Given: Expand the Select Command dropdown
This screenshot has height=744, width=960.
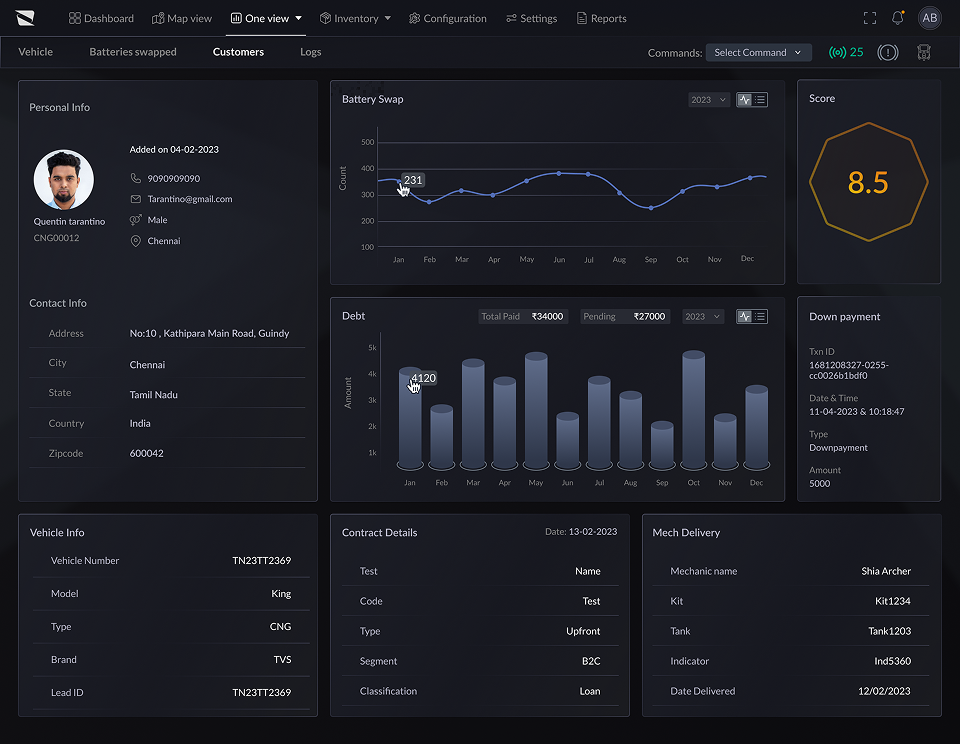Looking at the screenshot, I should (759, 53).
